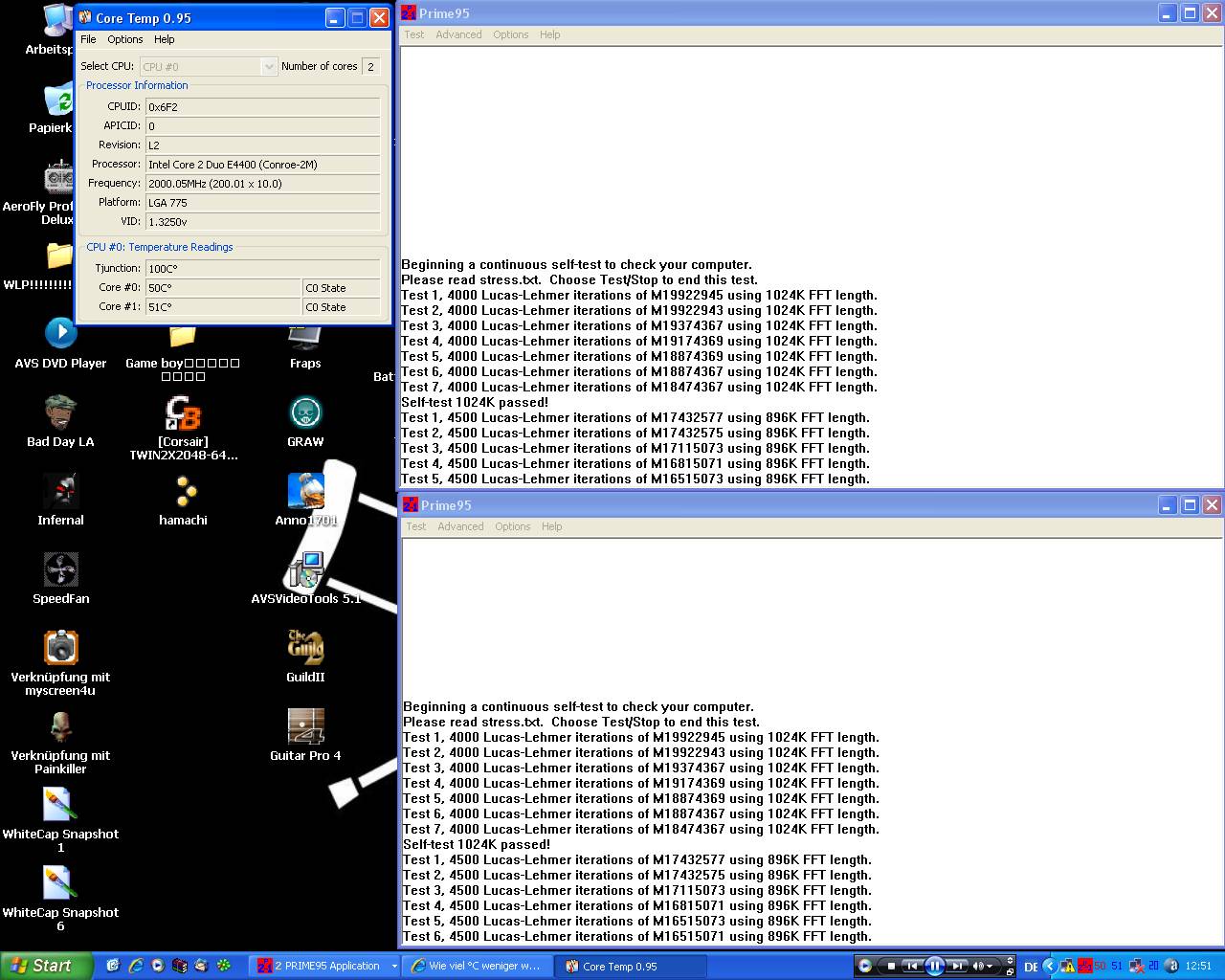Click the Number of cores field
The height and width of the screenshot is (980, 1225).
371,66
